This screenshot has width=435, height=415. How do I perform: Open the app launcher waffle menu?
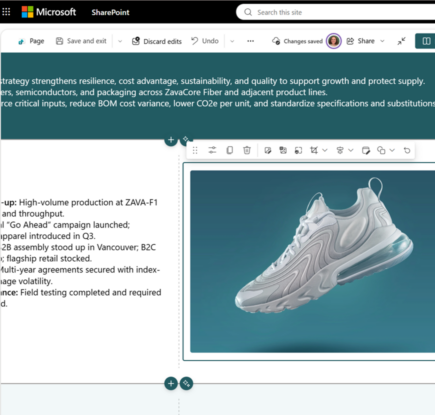6,12
